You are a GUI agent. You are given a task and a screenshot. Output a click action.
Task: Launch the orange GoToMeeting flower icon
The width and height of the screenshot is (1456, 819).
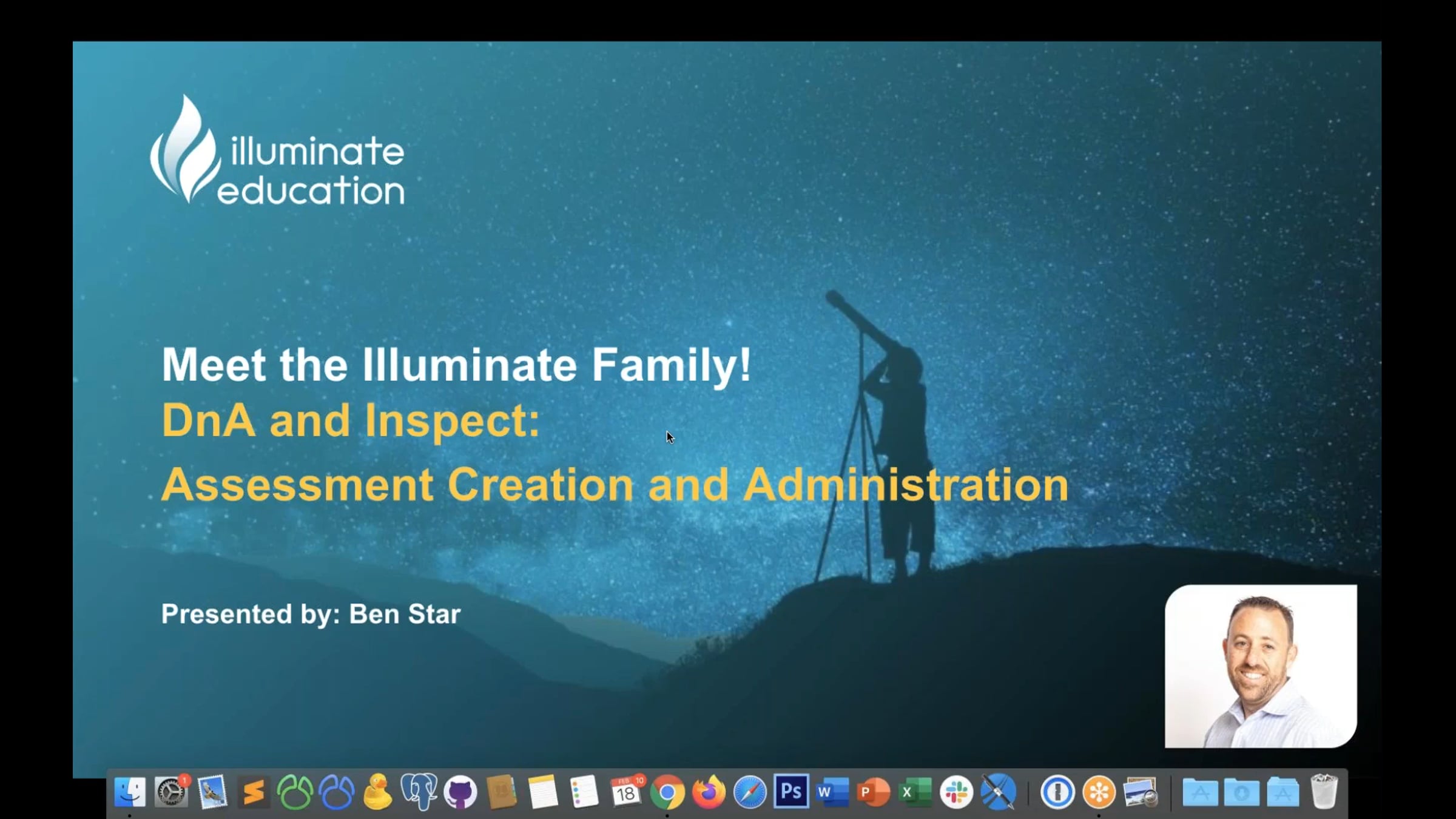1099,792
